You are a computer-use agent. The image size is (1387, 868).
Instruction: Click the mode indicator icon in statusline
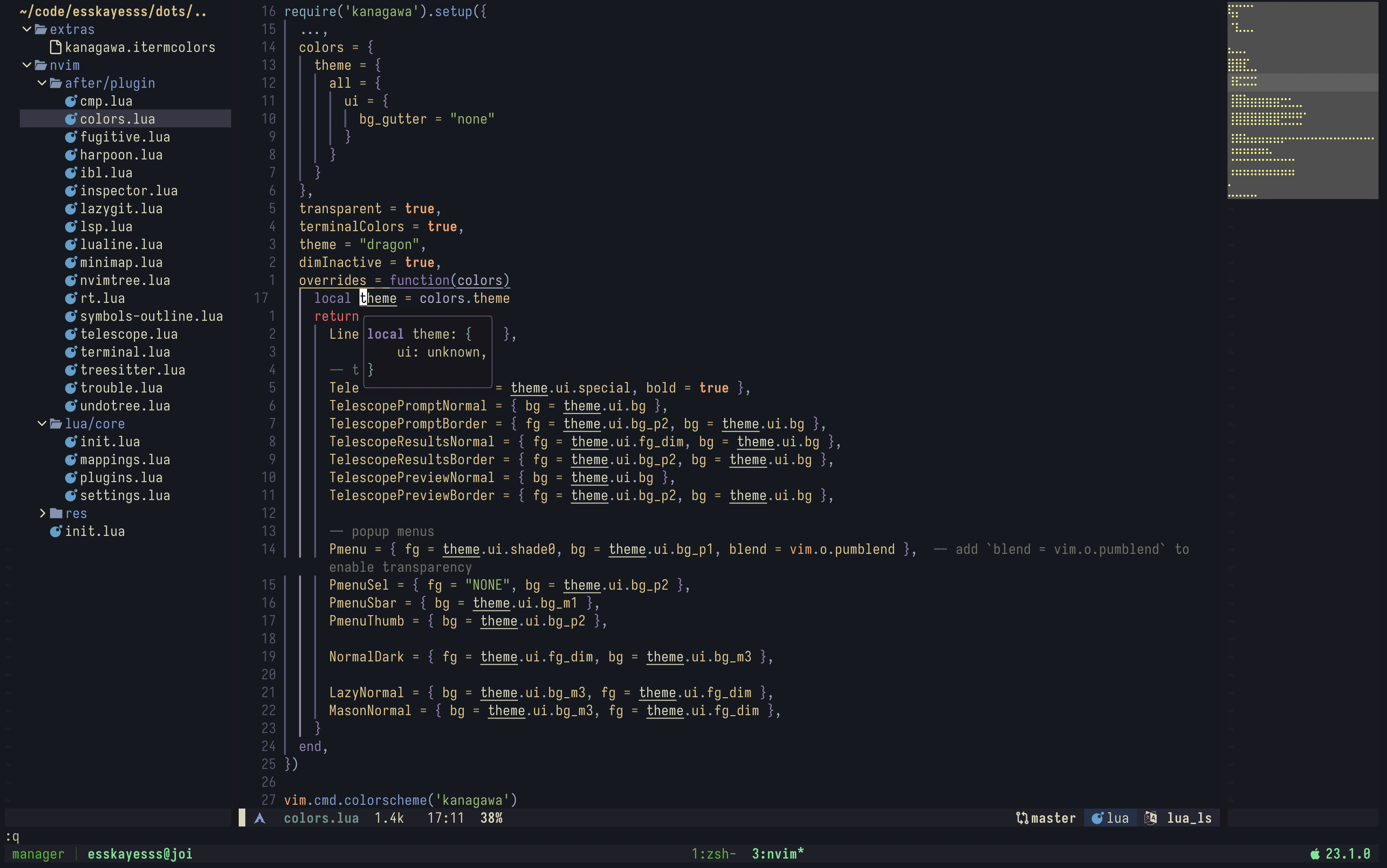coord(259,818)
